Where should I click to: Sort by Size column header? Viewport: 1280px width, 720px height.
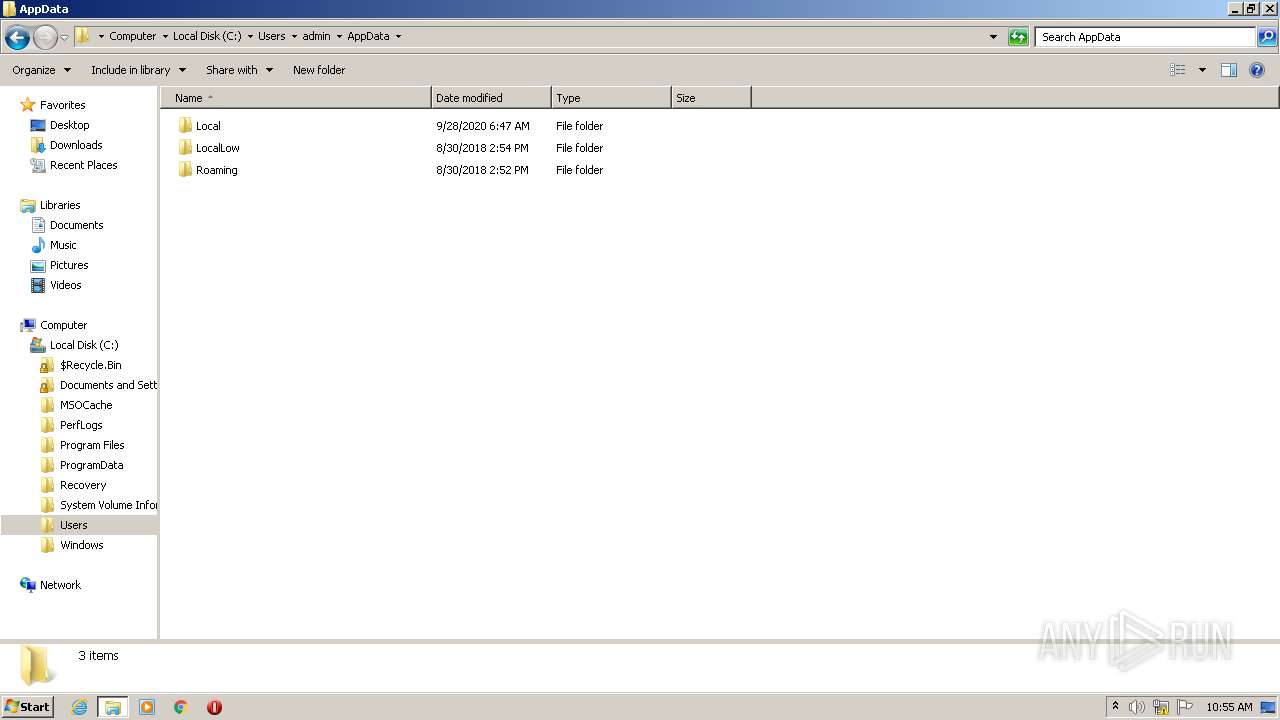coord(711,98)
